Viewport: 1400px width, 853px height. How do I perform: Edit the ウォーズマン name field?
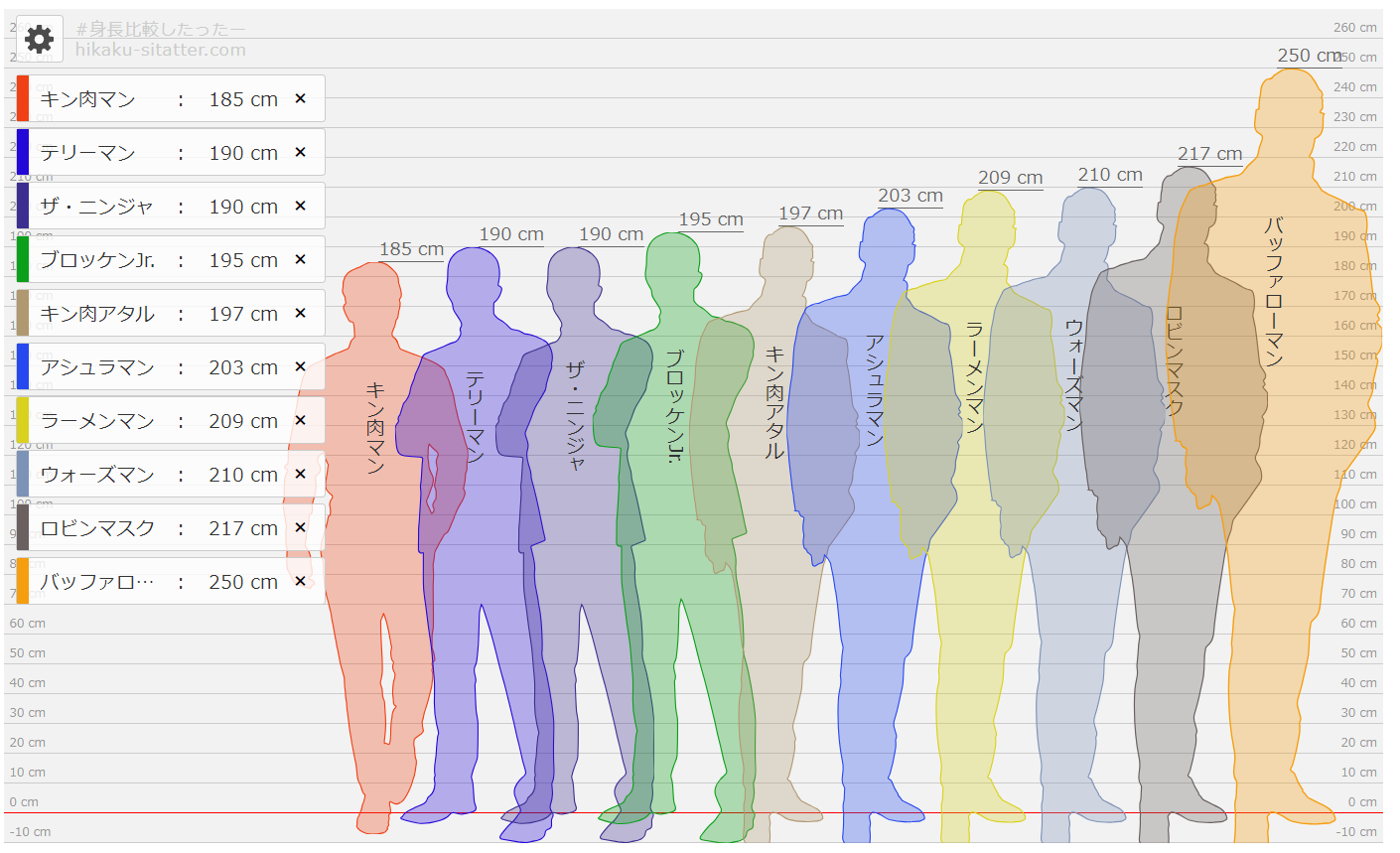point(97,475)
